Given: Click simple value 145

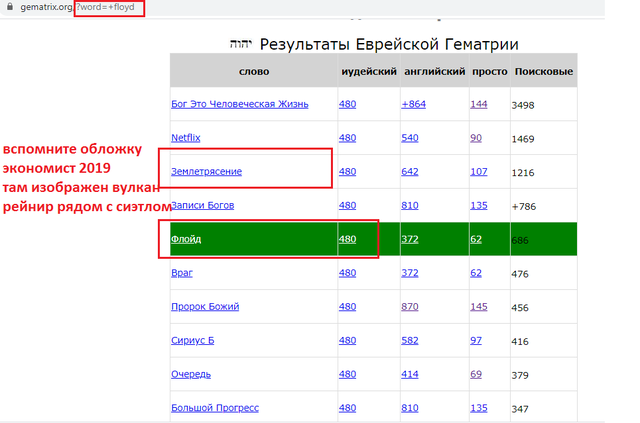Looking at the screenshot, I should (479, 307).
